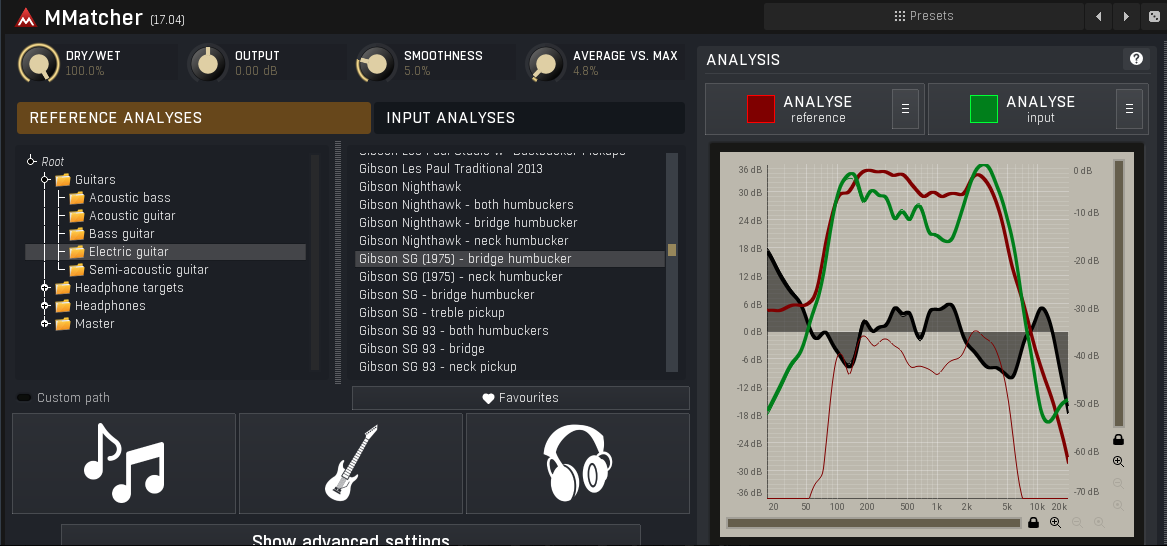Screen dimensions: 1167x546
Task: Open the Favourites list
Action: click(520, 398)
